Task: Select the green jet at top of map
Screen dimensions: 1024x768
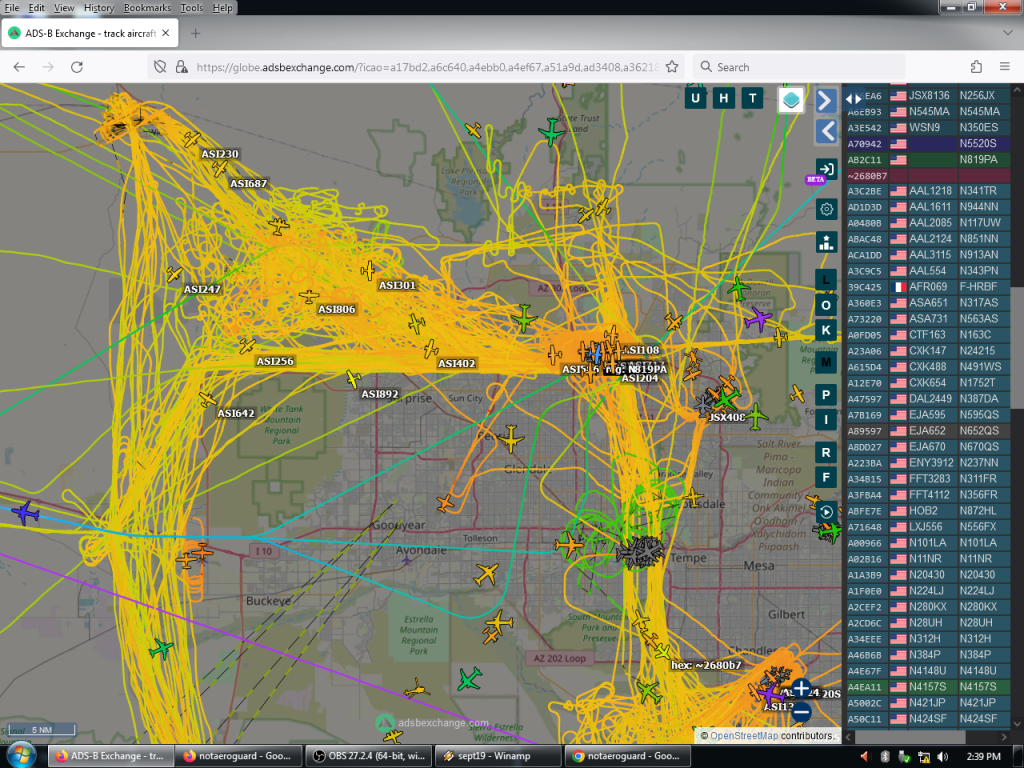Action: 551,132
